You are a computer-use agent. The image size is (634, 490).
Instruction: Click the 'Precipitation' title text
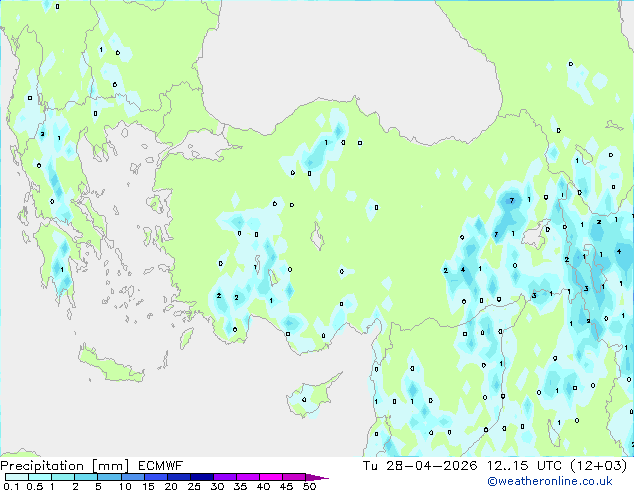pyautogui.click(x=42, y=466)
